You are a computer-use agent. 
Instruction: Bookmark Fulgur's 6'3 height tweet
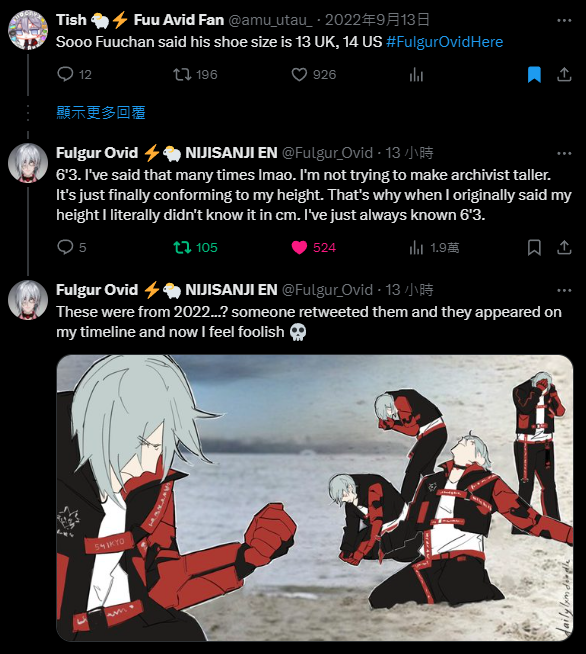pyautogui.click(x=534, y=247)
